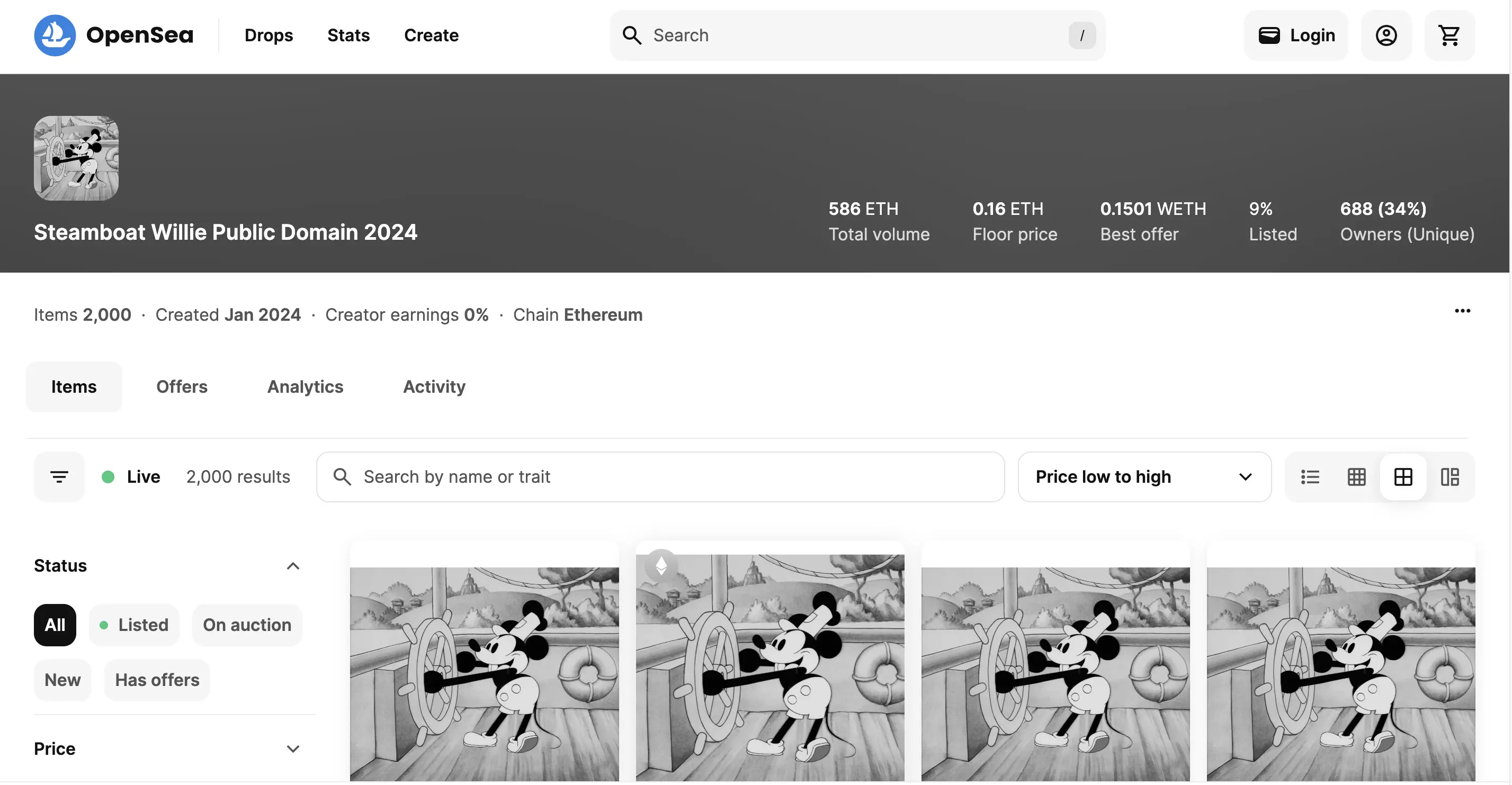1512x785 pixels.
Task: Toggle the filter sidebar icon
Action: point(59,476)
